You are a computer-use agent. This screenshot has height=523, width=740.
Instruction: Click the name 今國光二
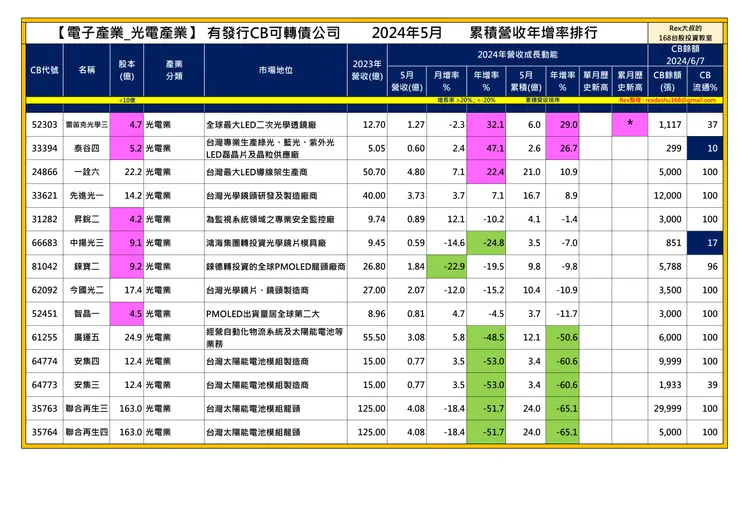click(86, 290)
